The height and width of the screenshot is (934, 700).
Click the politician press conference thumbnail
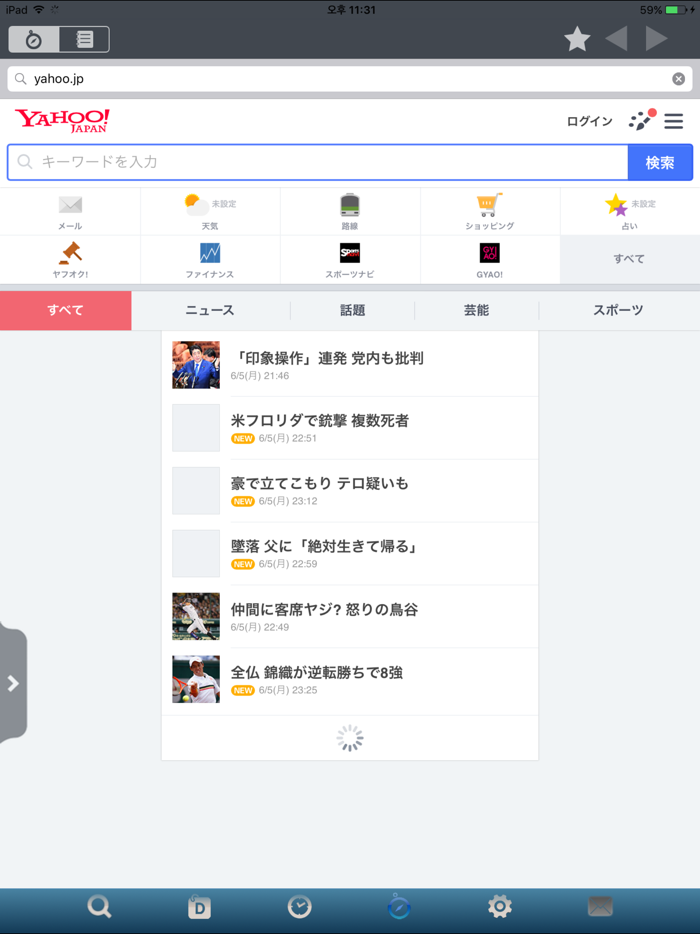(196, 365)
